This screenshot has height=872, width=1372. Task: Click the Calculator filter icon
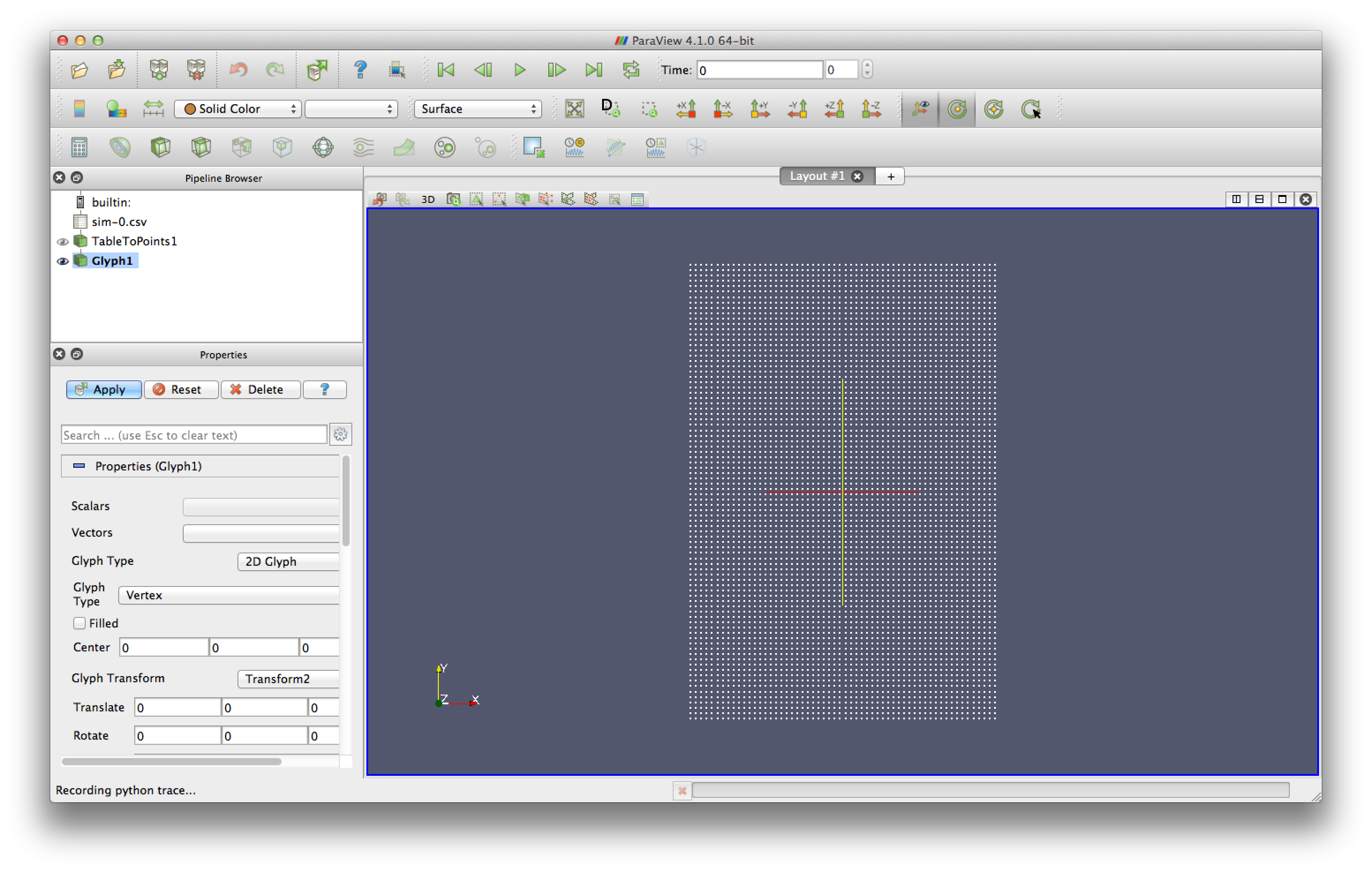(79, 147)
